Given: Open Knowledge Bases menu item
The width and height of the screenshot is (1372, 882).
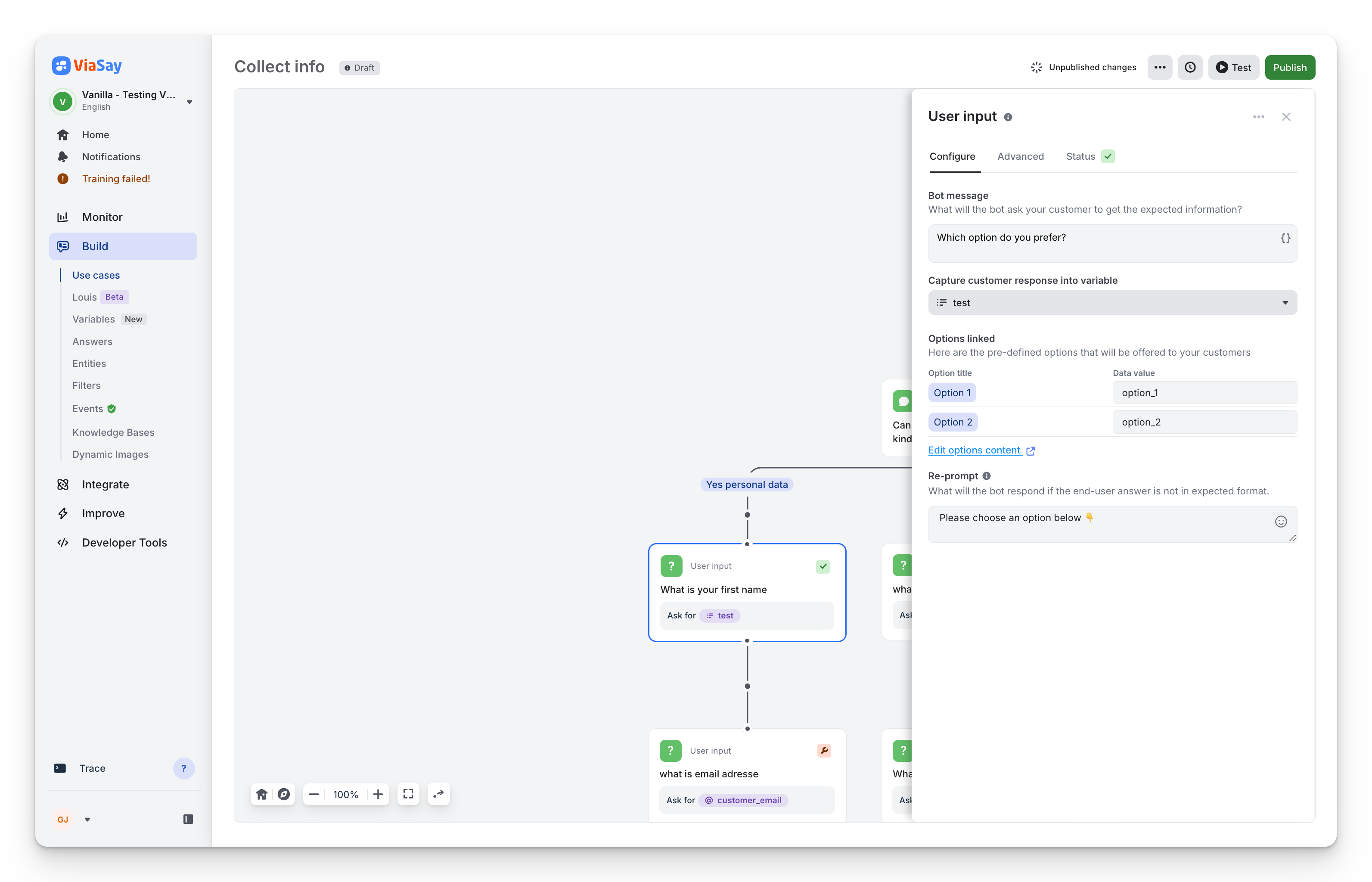Looking at the screenshot, I should [113, 432].
